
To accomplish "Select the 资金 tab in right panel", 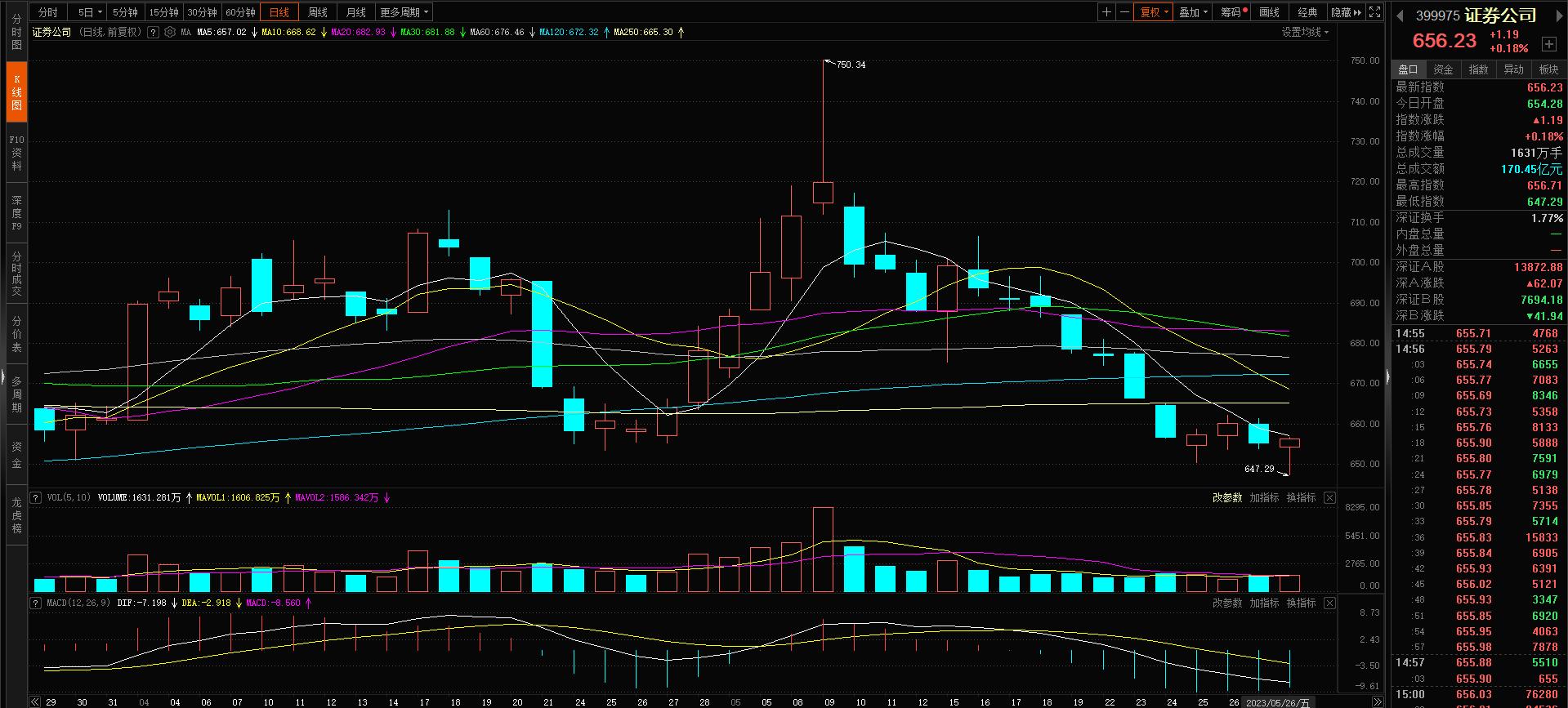I will click(x=1443, y=69).
